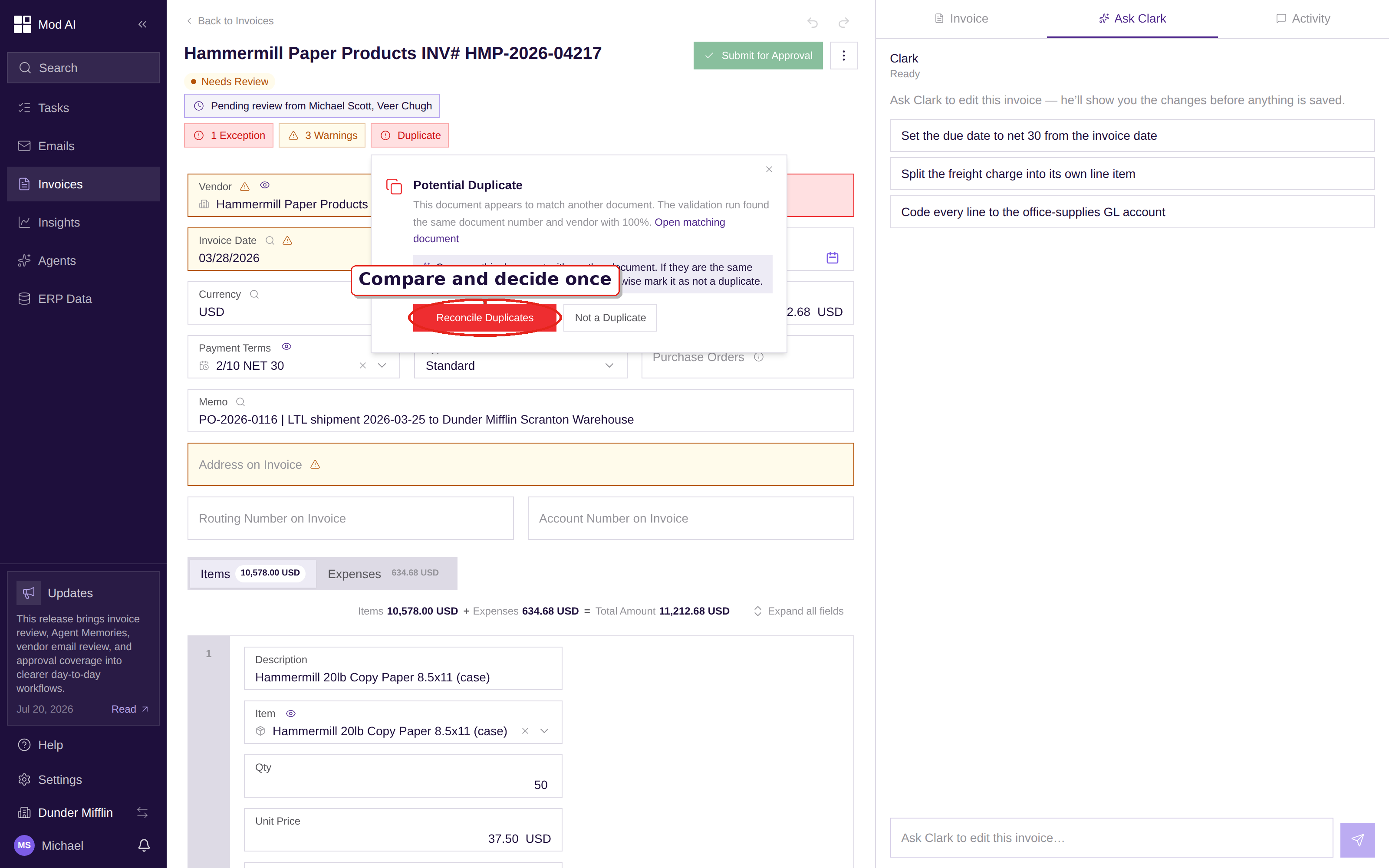Click the Address on Invoice warning icon
1389x868 pixels.
point(315,464)
